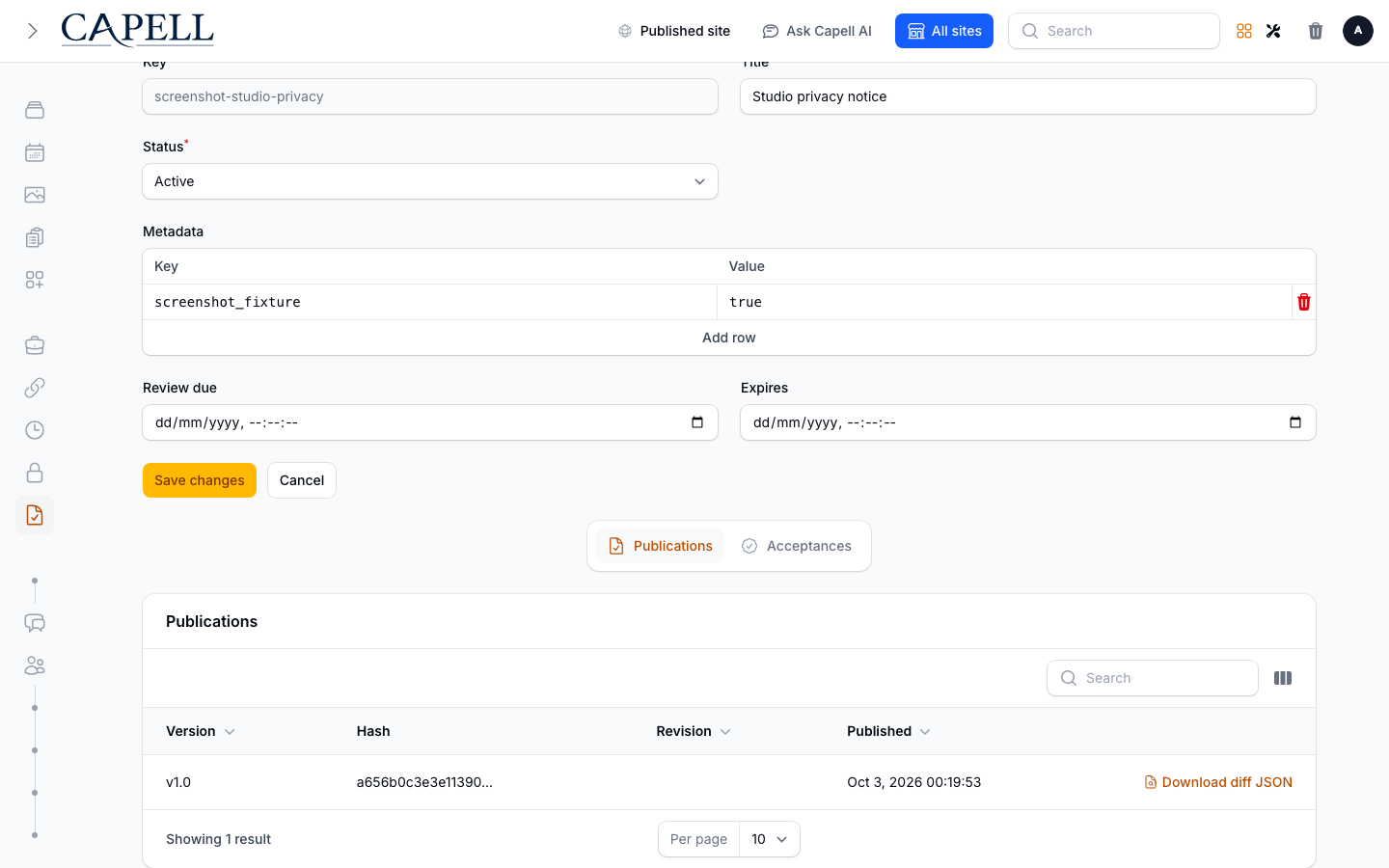Open the padlock sidebar icon
Image resolution: width=1389 pixels, height=868 pixels.
point(35,473)
